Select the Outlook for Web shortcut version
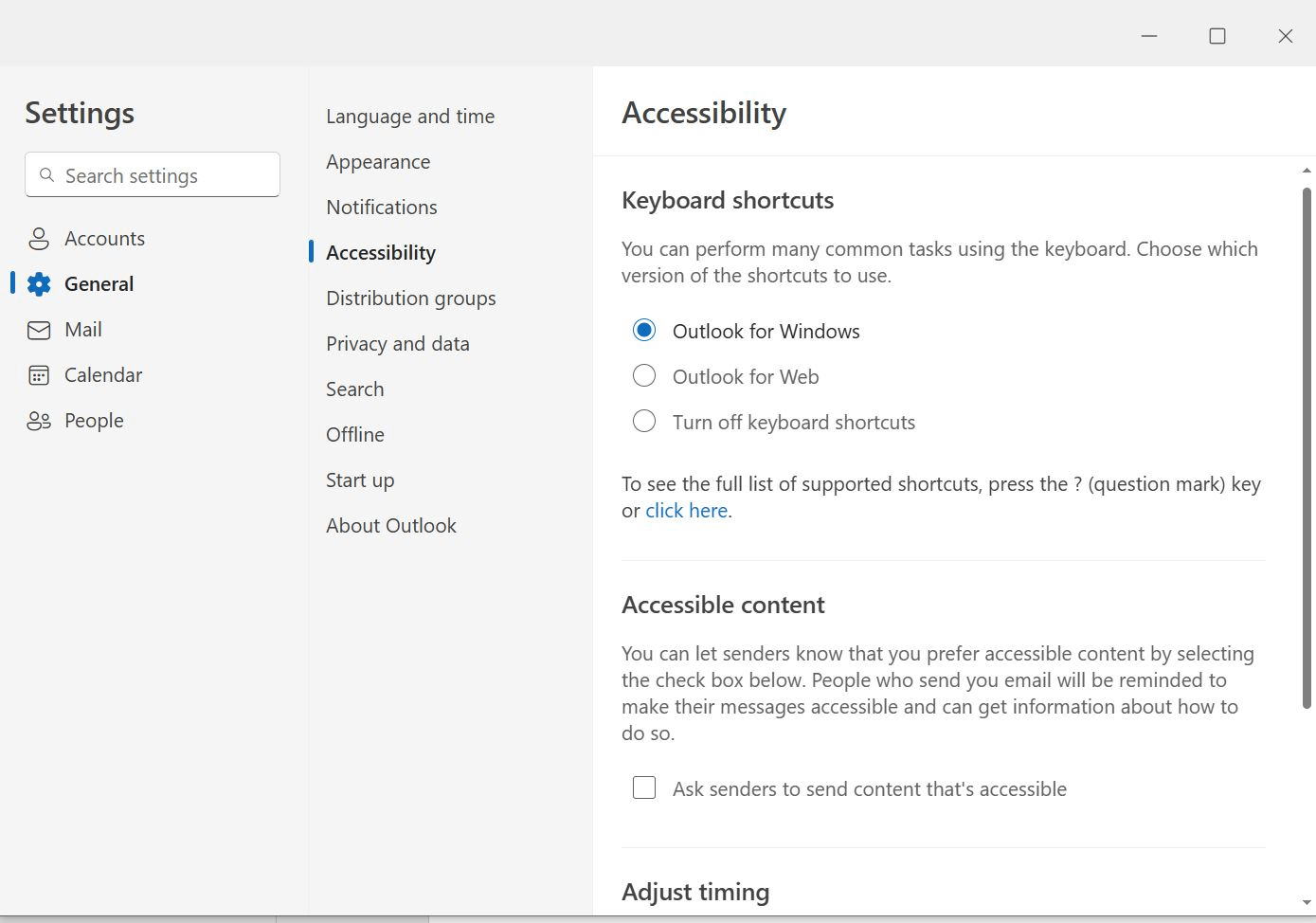 (644, 375)
